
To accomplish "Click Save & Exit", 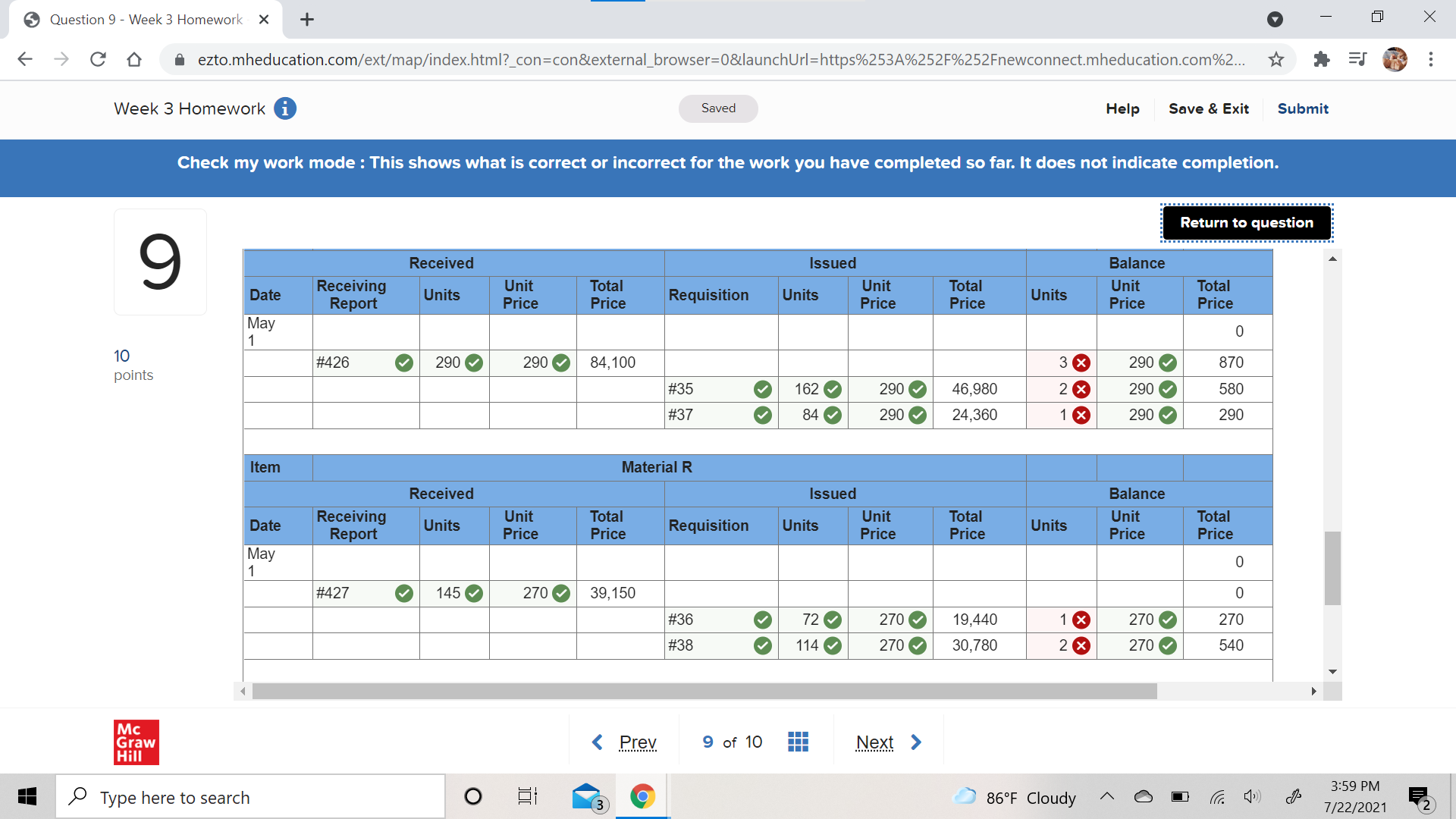I will [1208, 108].
